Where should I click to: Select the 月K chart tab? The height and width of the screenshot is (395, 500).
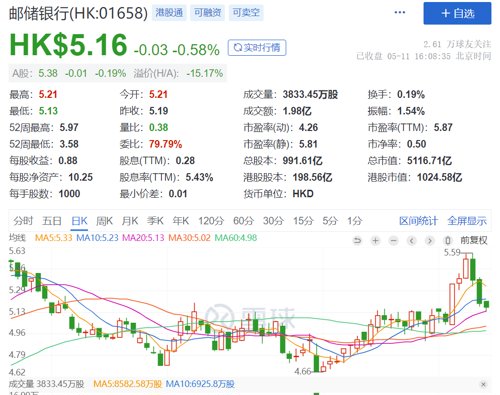pyautogui.click(x=130, y=221)
